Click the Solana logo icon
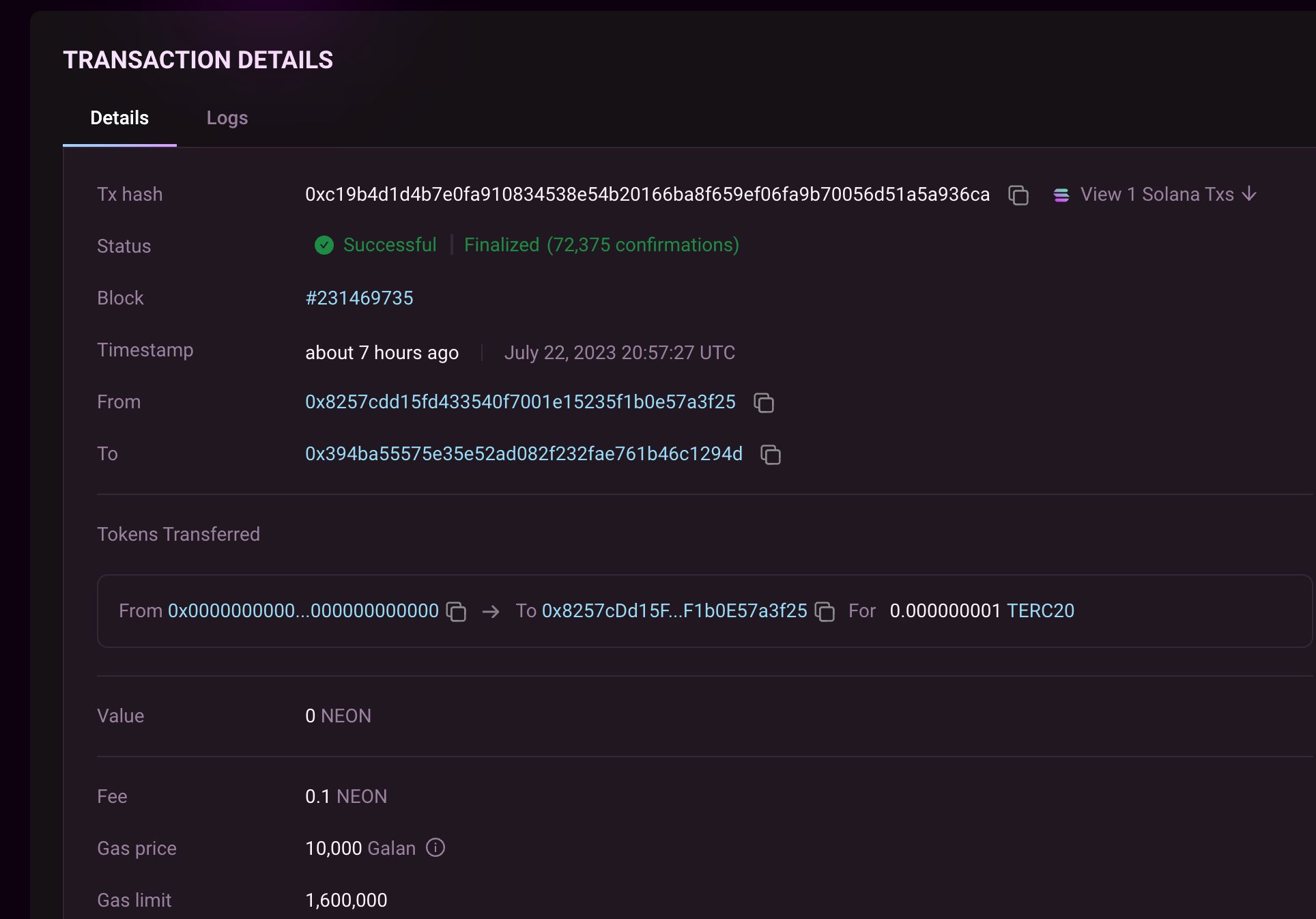This screenshot has width=1316, height=919. [1061, 195]
